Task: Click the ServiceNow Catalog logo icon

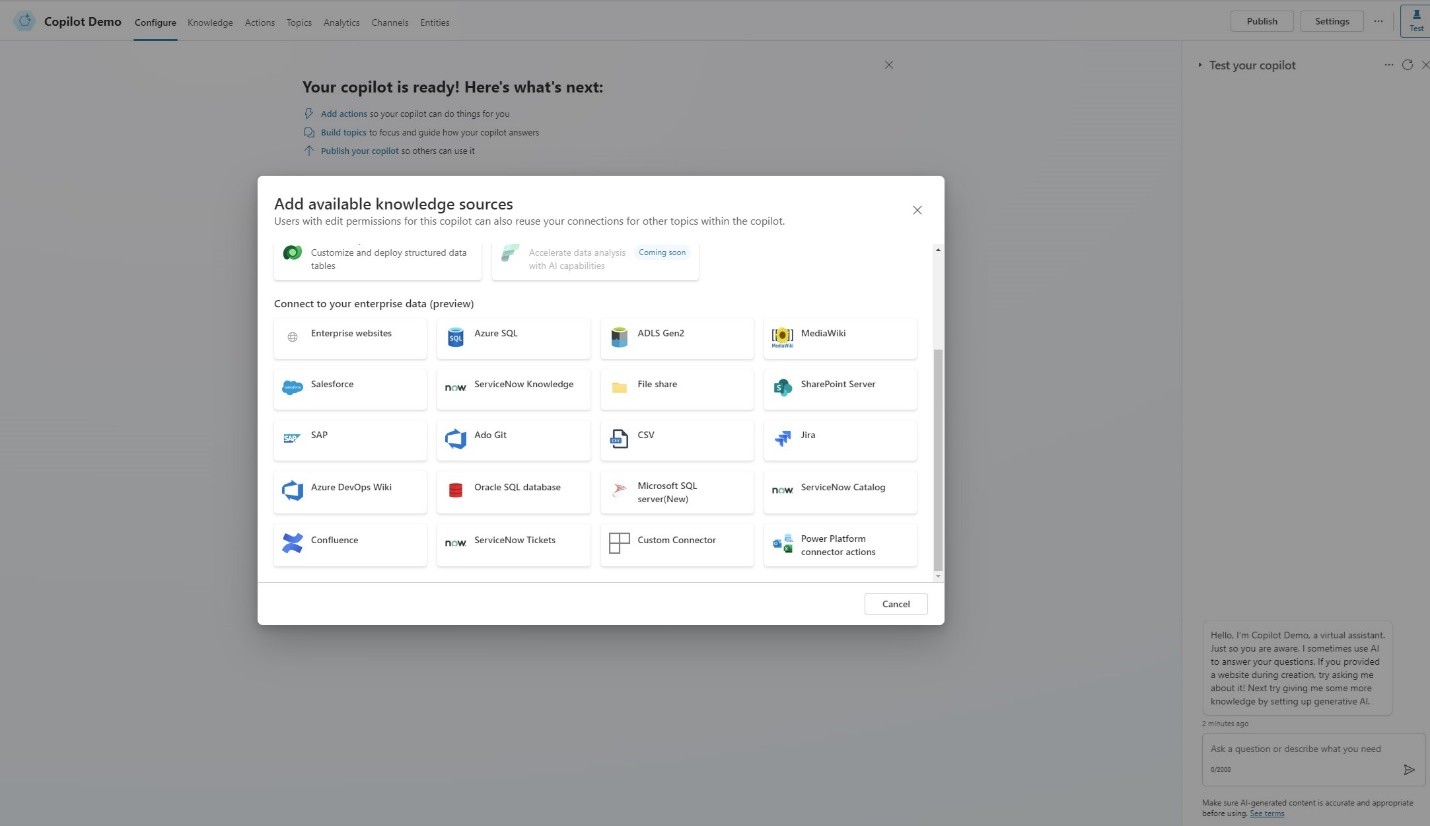Action: click(x=782, y=490)
